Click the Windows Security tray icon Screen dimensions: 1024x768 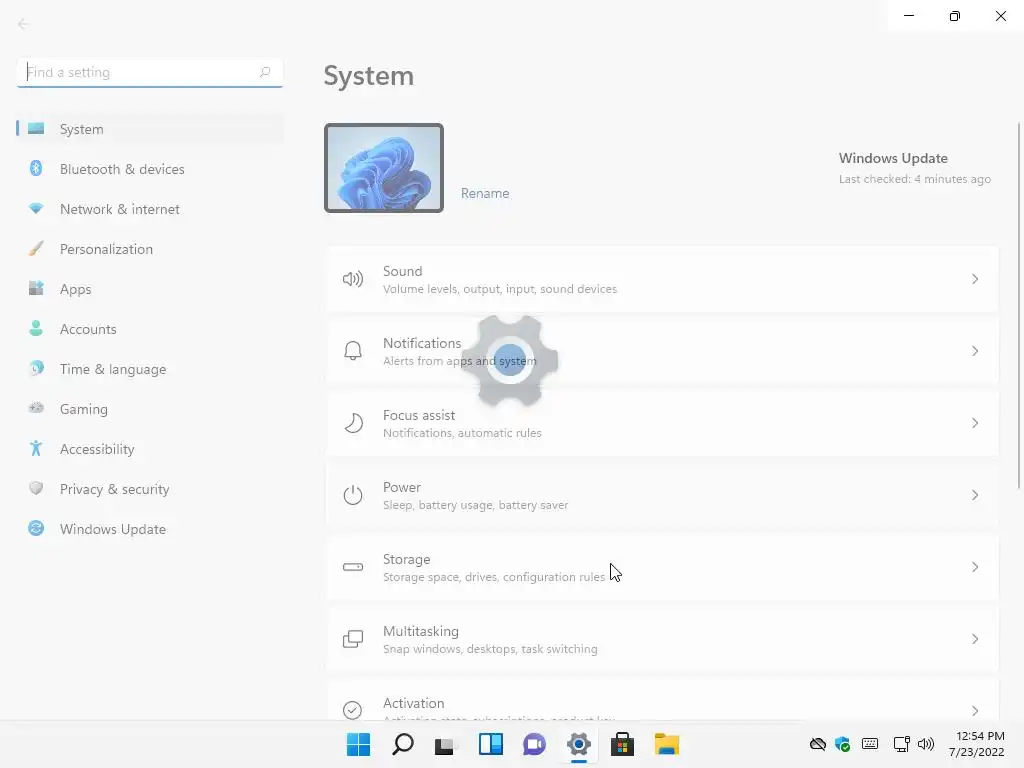pyautogui.click(x=842, y=744)
